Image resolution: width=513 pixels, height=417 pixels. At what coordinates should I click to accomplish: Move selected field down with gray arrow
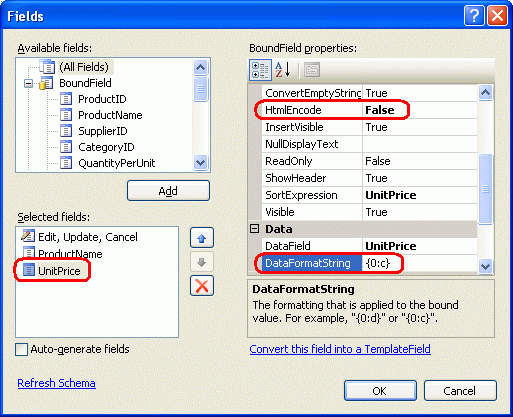(202, 262)
